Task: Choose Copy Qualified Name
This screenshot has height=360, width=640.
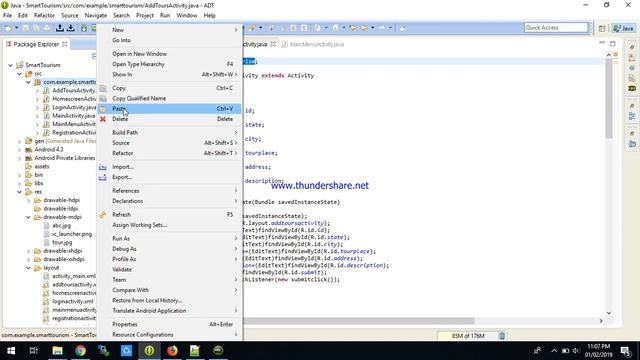Action: coord(169,98)
